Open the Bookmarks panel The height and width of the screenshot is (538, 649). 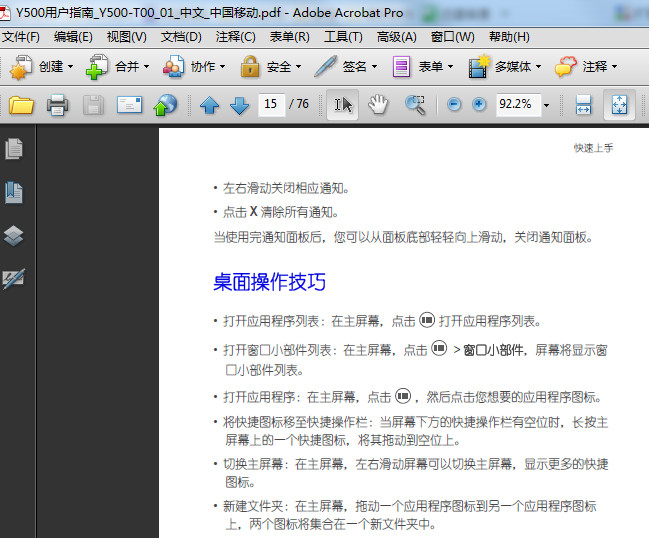pyautogui.click(x=14, y=192)
